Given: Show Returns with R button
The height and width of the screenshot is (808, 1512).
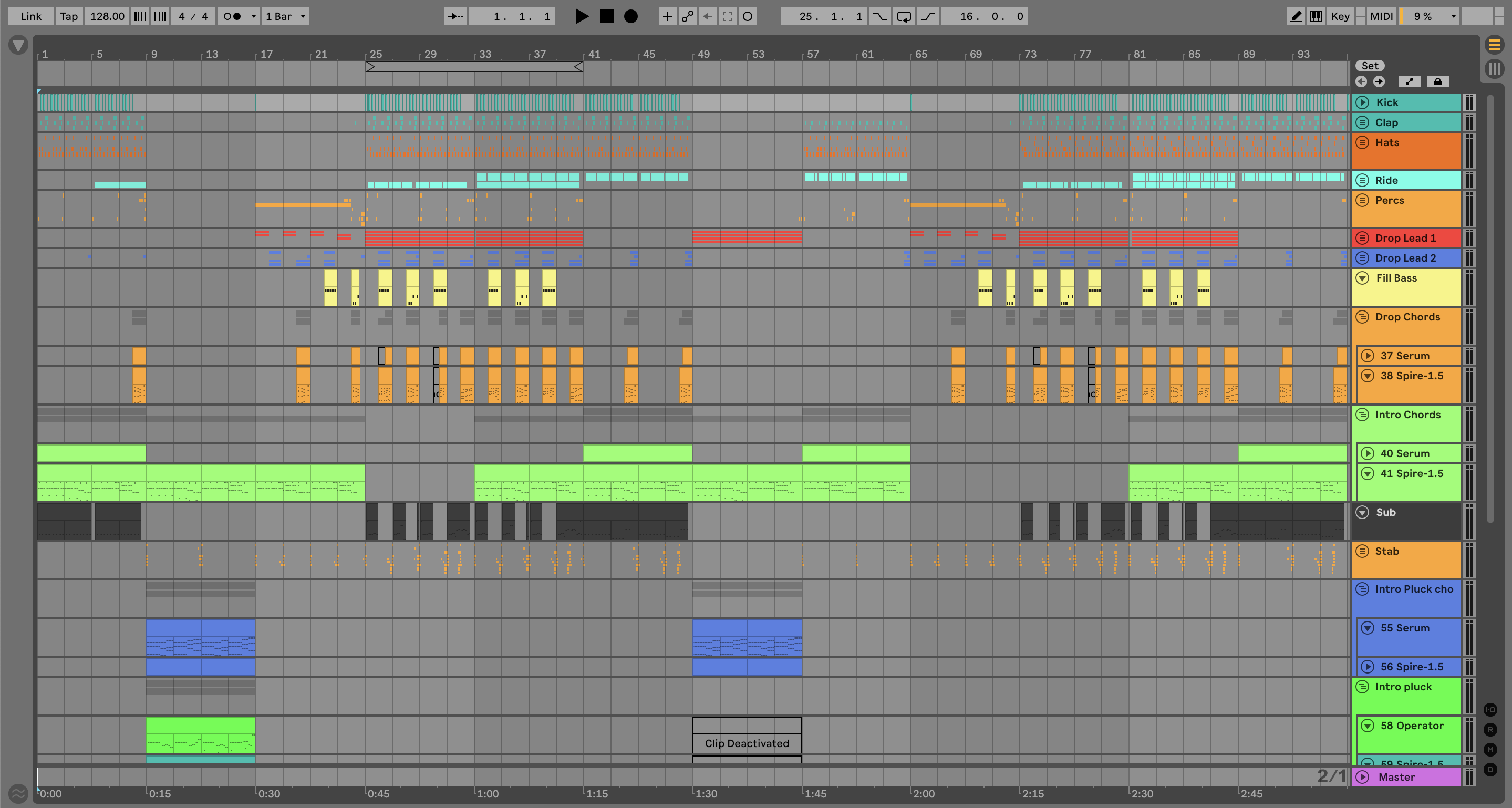Looking at the screenshot, I should [1490, 730].
